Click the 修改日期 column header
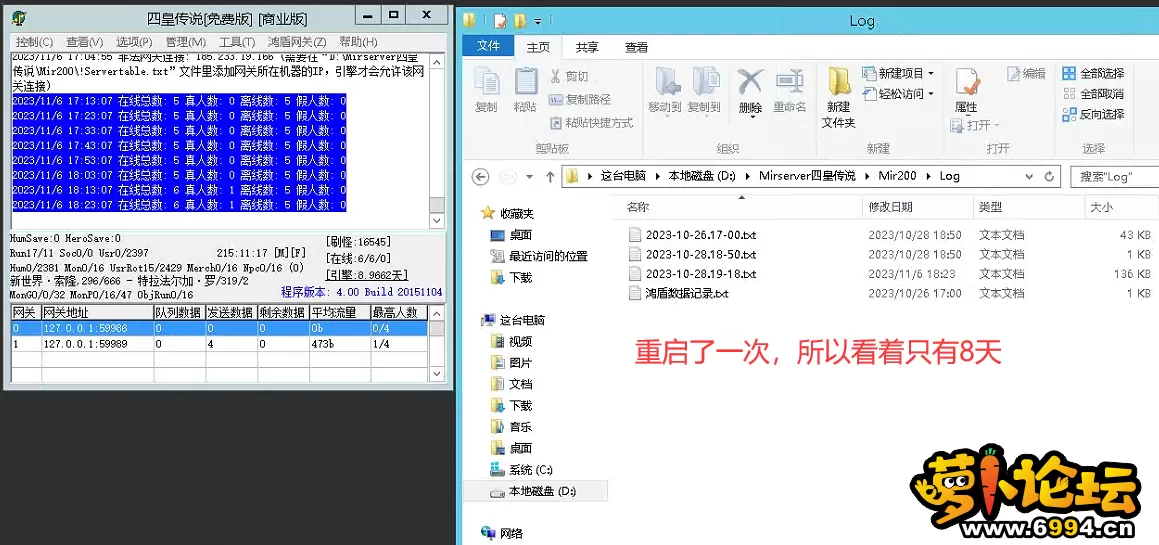The height and width of the screenshot is (545, 1159). [x=918, y=207]
